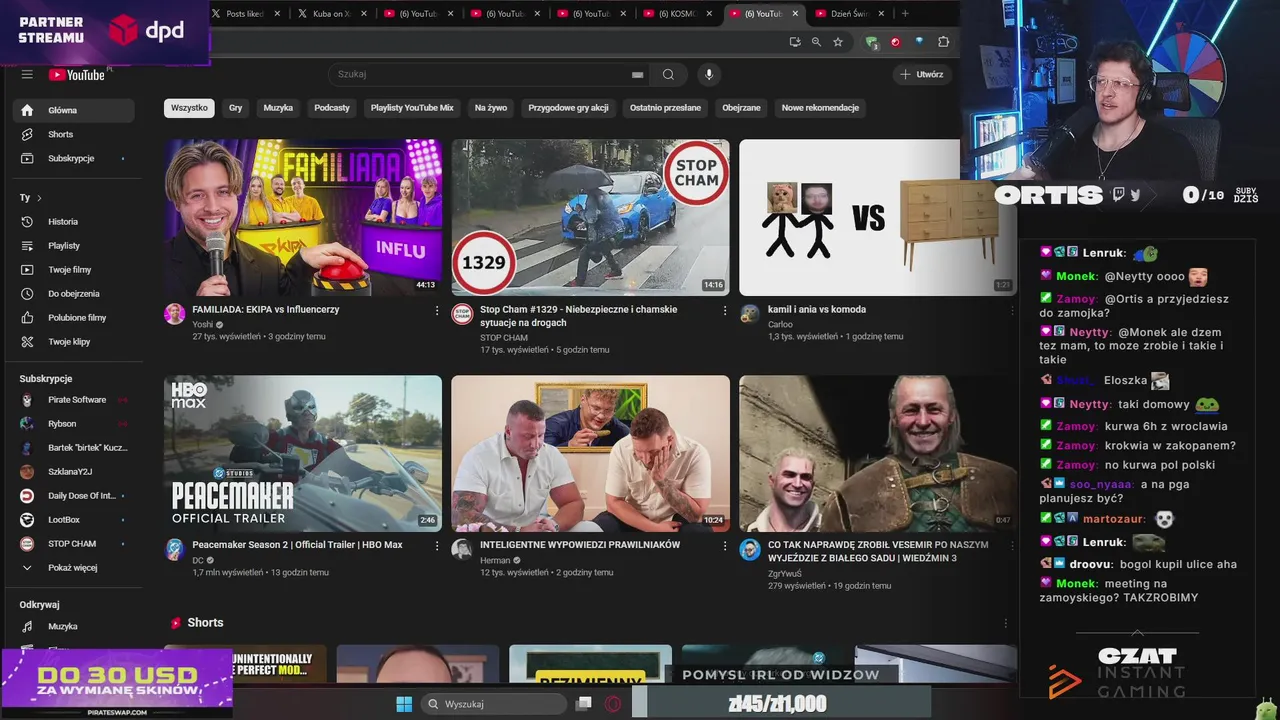The image size is (1280, 720).
Task: Open Shorts in sidebar
Action: pos(73,134)
